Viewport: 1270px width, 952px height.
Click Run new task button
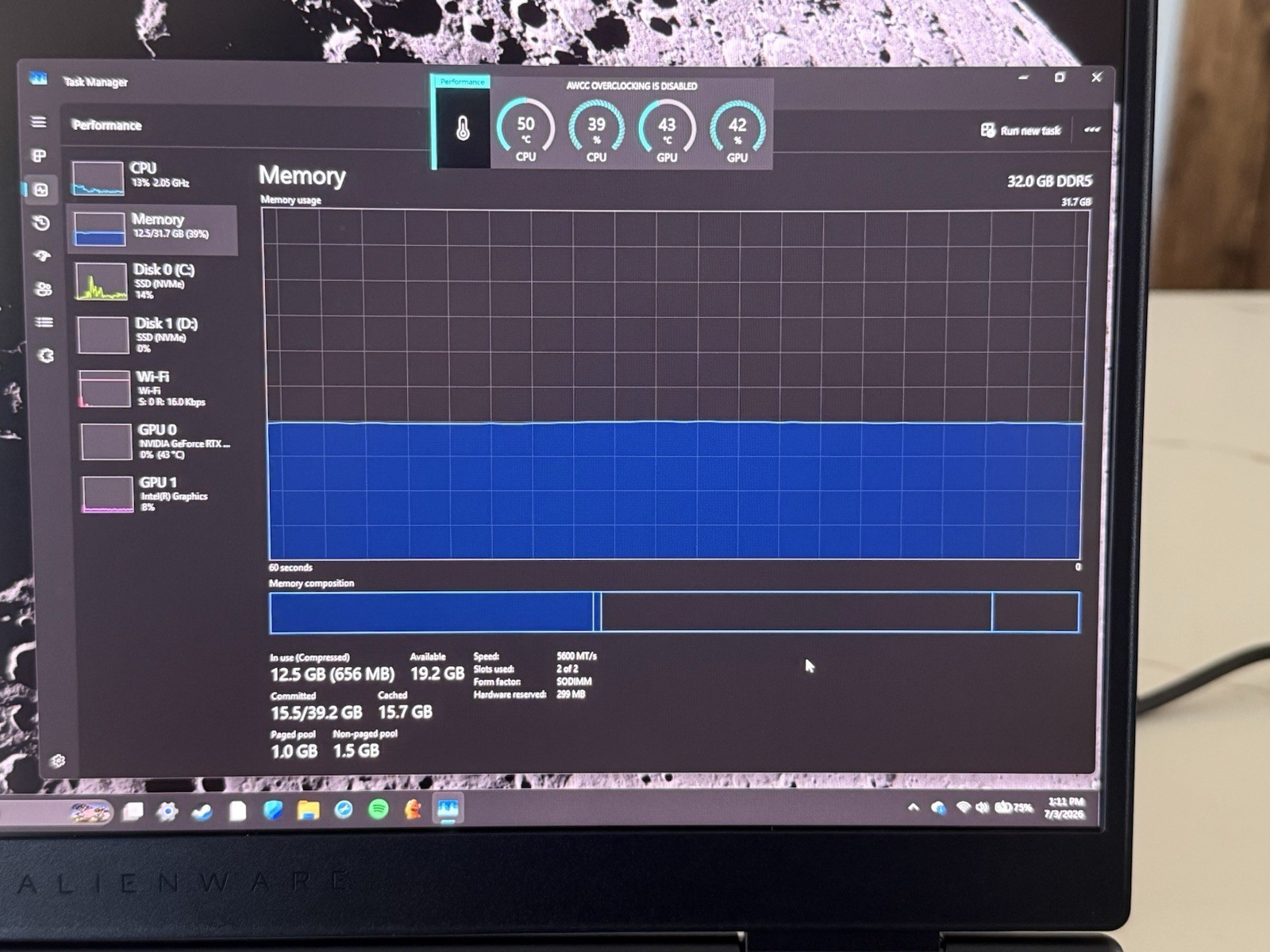pyautogui.click(x=1021, y=130)
